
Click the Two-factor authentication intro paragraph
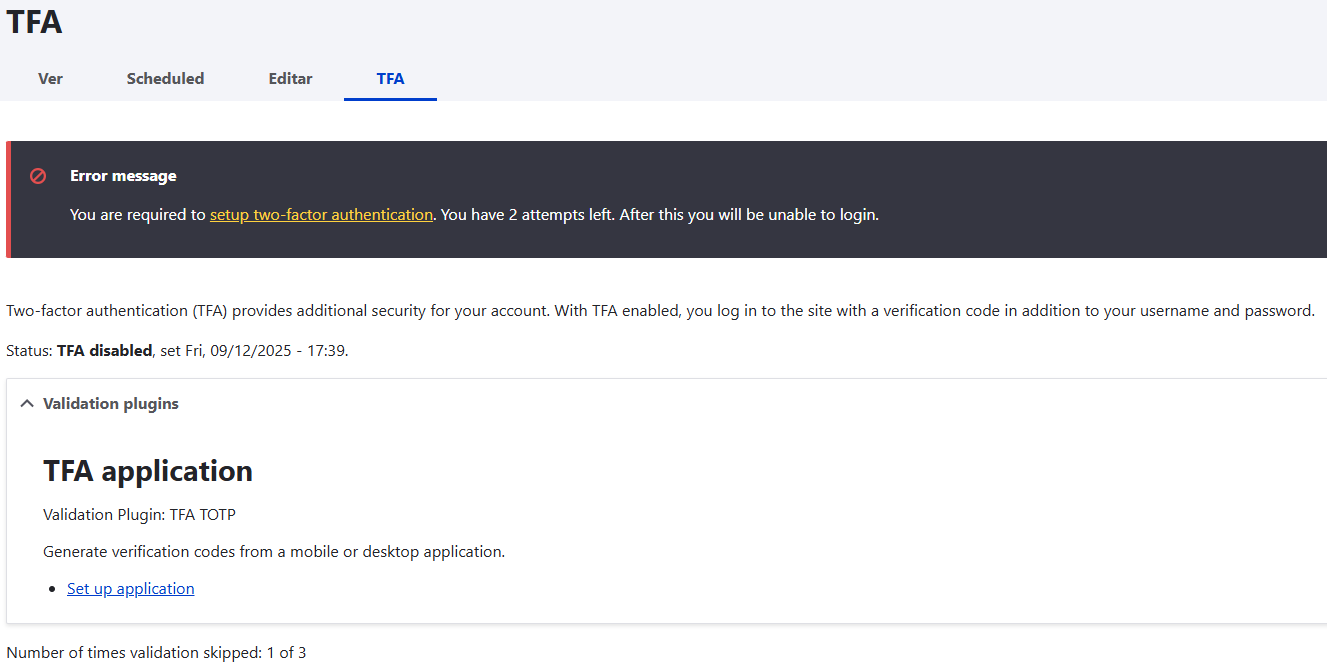tap(660, 311)
